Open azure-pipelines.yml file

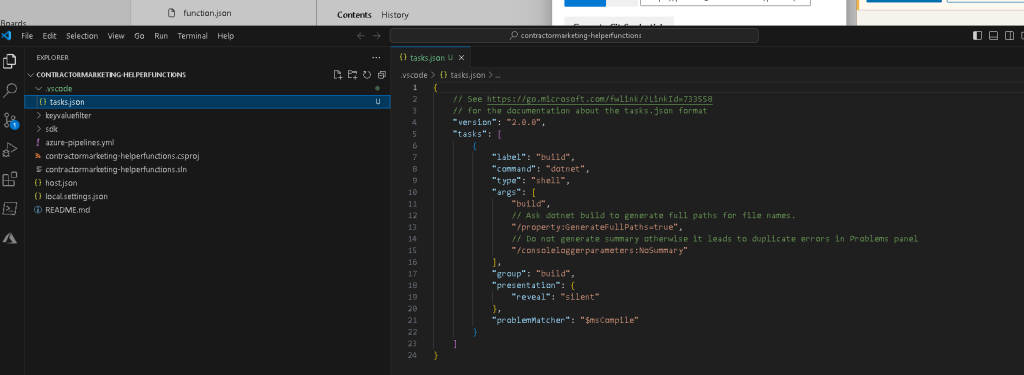207,142
